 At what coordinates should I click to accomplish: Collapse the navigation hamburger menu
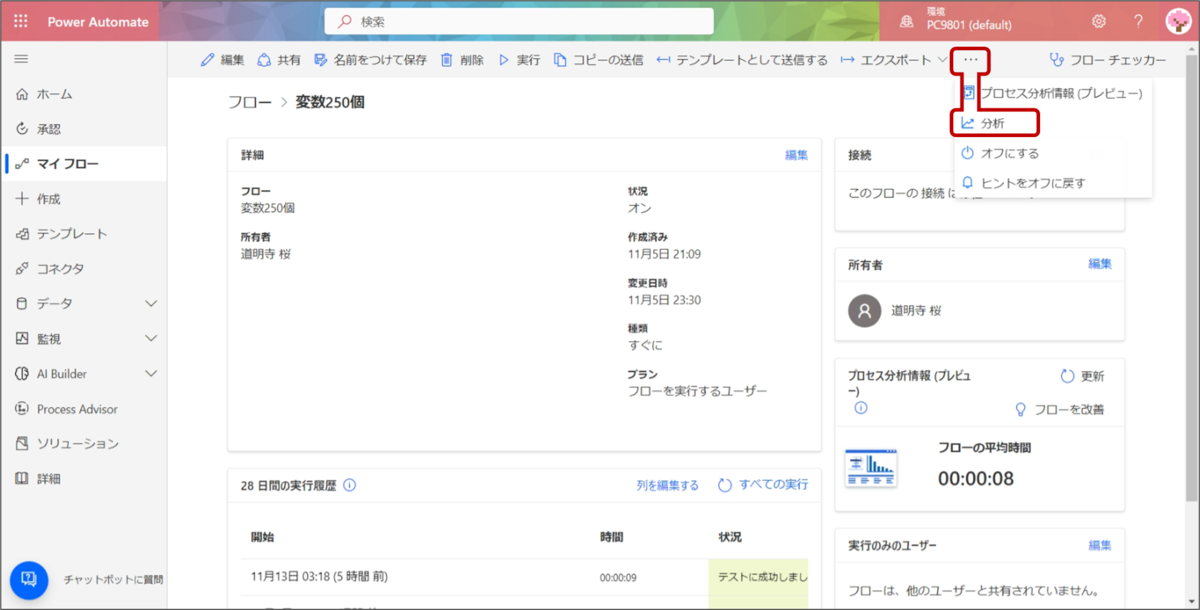(x=21, y=59)
